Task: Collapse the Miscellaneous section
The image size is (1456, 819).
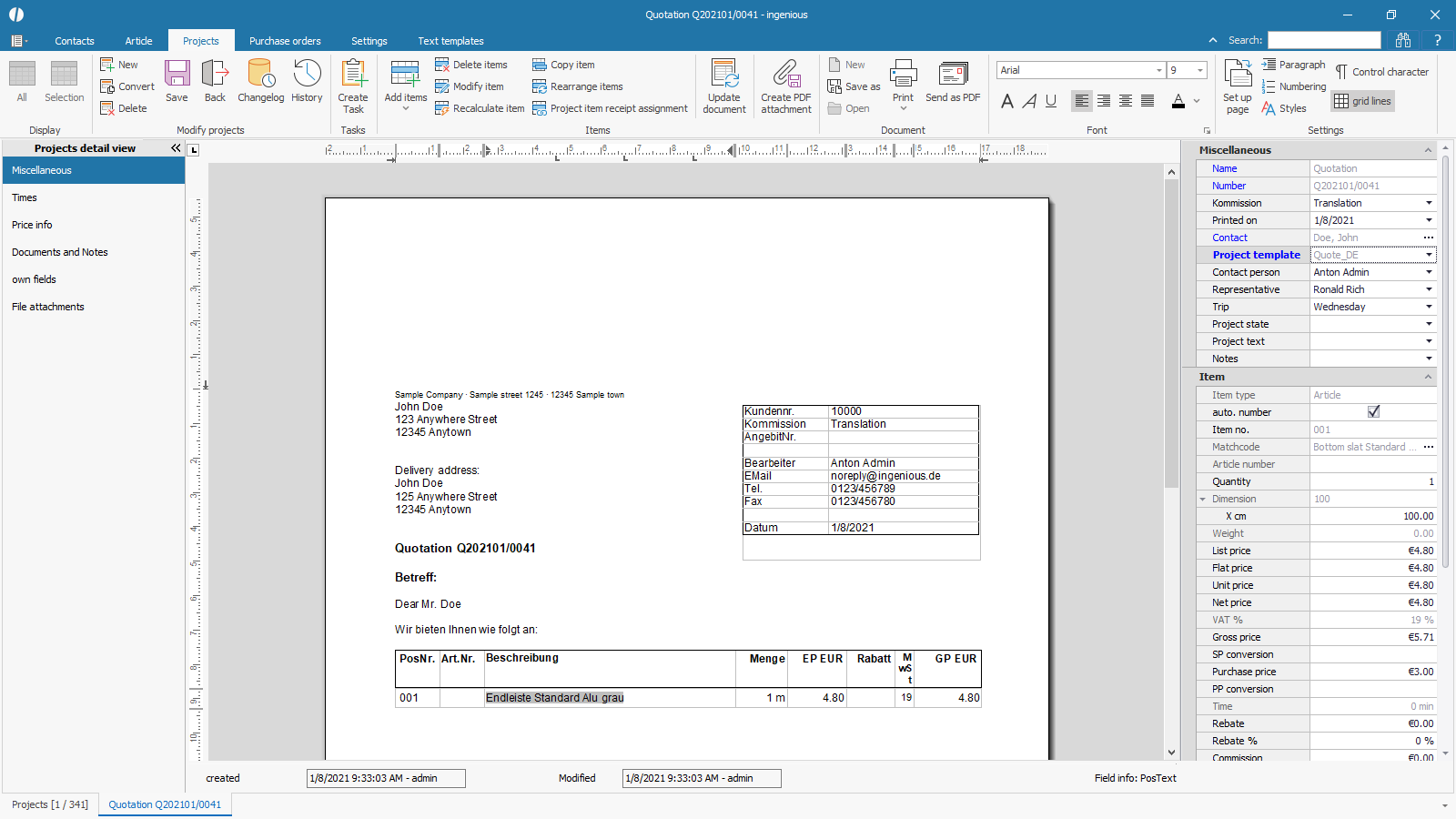Action: tap(1428, 150)
